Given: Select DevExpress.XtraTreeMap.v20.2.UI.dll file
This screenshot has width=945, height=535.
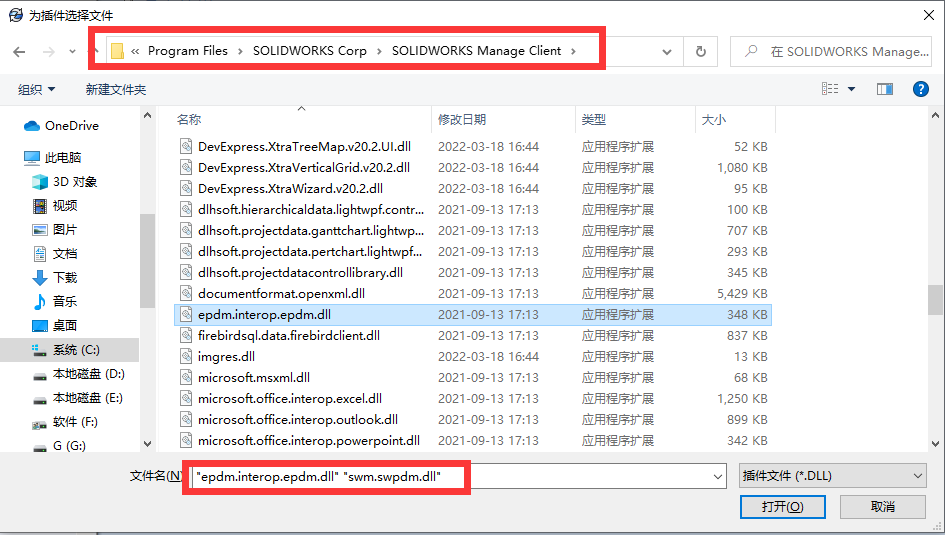Looking at the screenshot, I should pos(473,146).
